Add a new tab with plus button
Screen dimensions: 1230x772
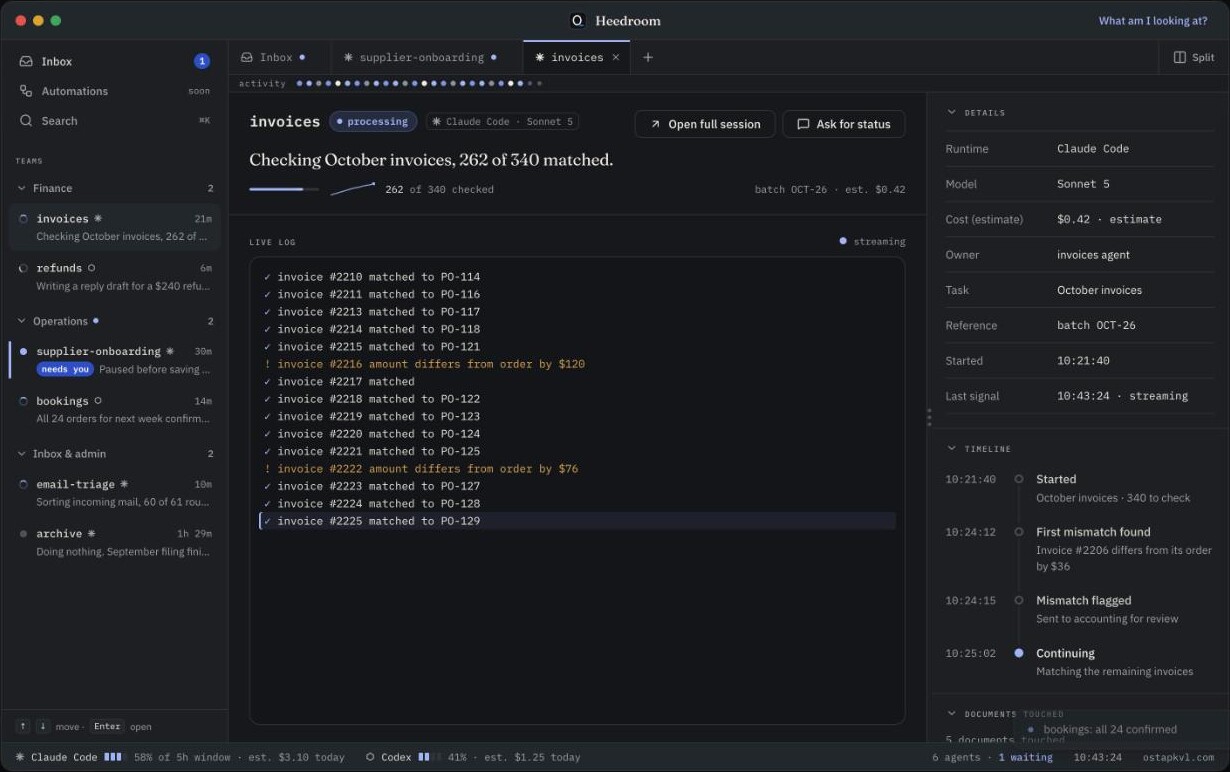pos(648,57)
